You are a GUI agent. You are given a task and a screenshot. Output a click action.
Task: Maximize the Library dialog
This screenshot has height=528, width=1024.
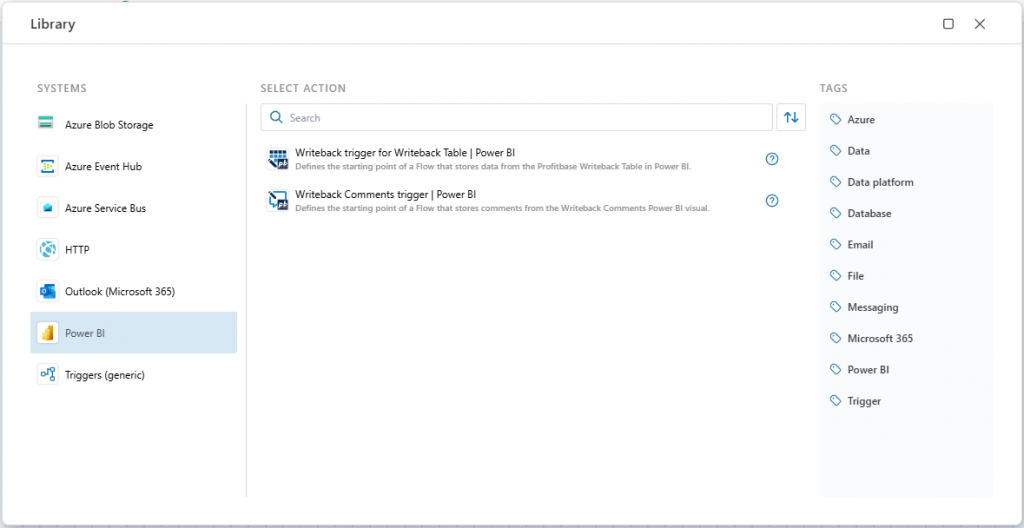coord(948,24)
